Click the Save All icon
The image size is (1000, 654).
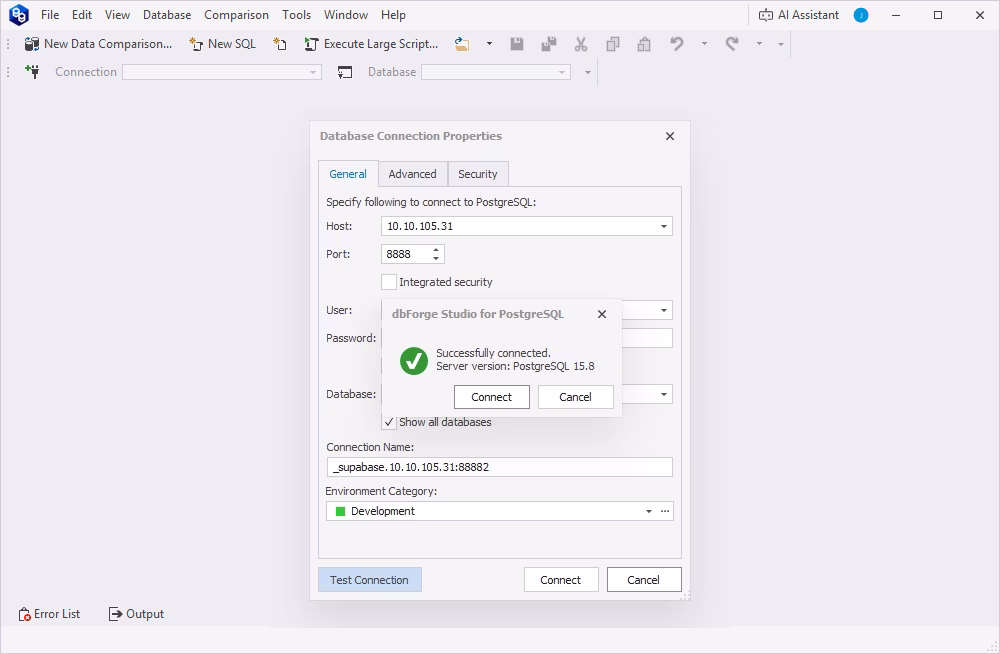(548, 44)
